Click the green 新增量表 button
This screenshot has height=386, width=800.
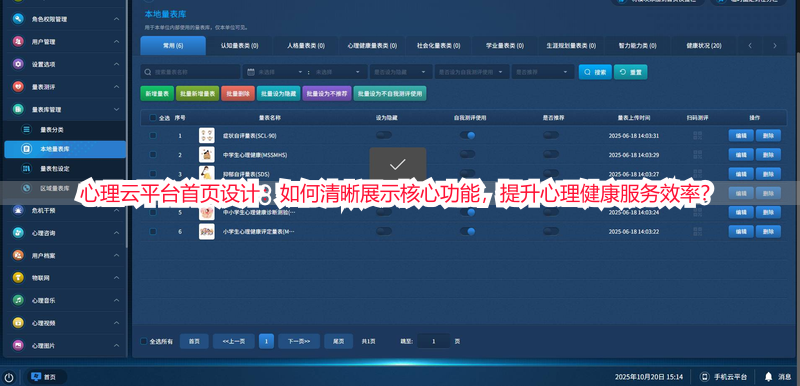coord(157,94)
